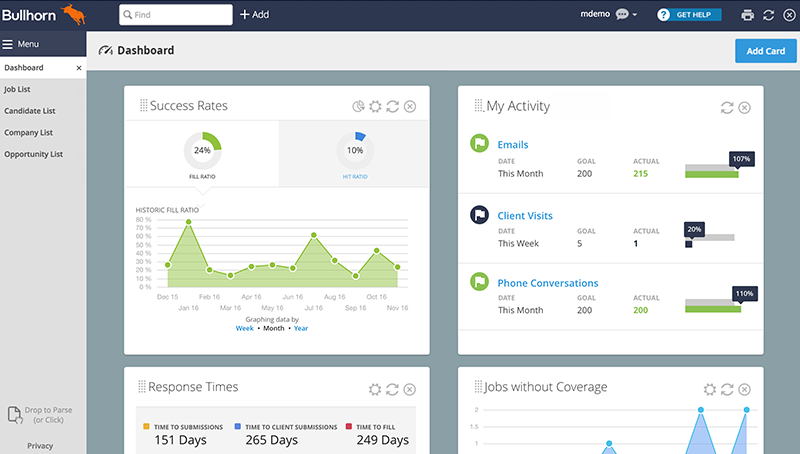
Task: Click the question mark help icon
Action: 663,15
